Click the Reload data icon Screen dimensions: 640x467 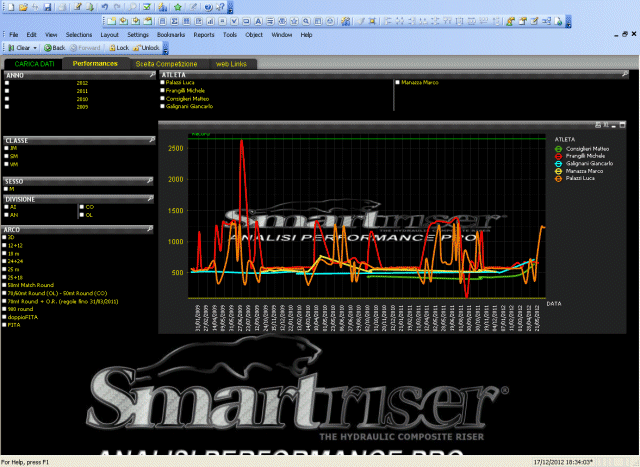pyautogui.click(x=90, y=7)
